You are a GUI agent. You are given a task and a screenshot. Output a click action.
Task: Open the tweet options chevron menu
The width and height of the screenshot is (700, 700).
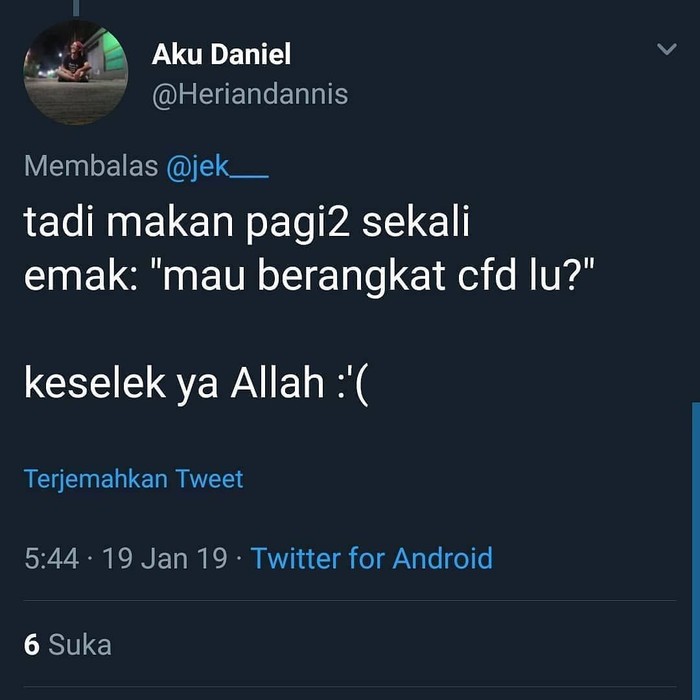pos(667,49)
